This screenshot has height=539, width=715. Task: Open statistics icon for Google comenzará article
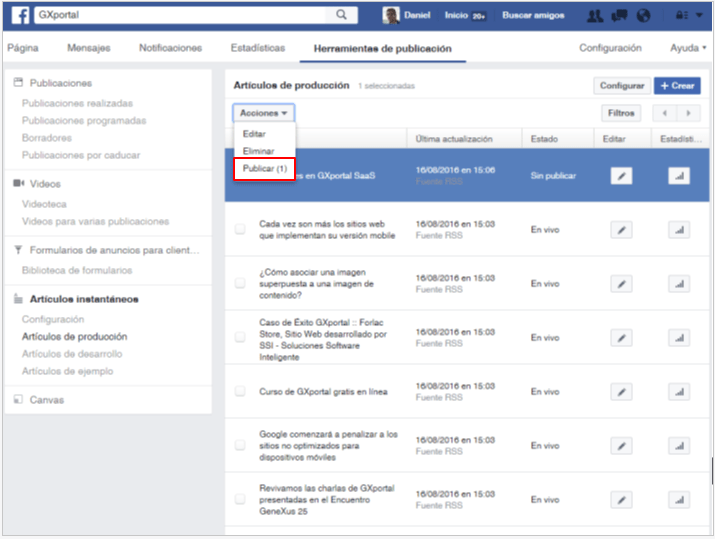(x=679, y=445)
